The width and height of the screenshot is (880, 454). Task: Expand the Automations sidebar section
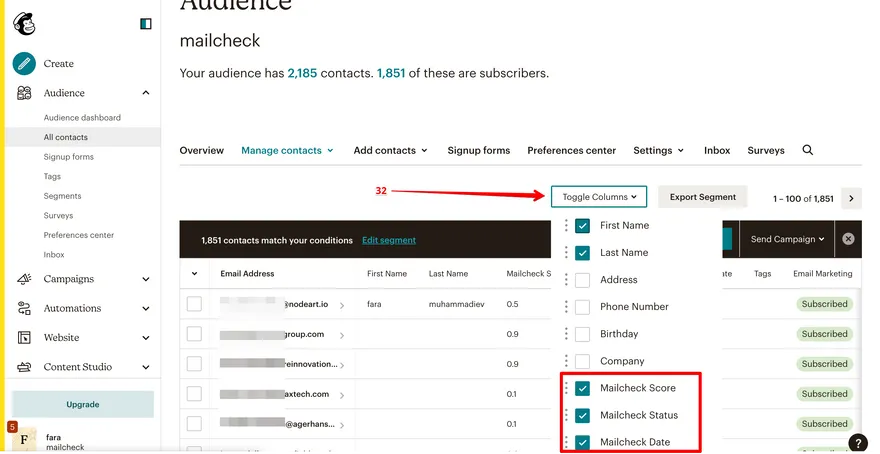(146, 308)
